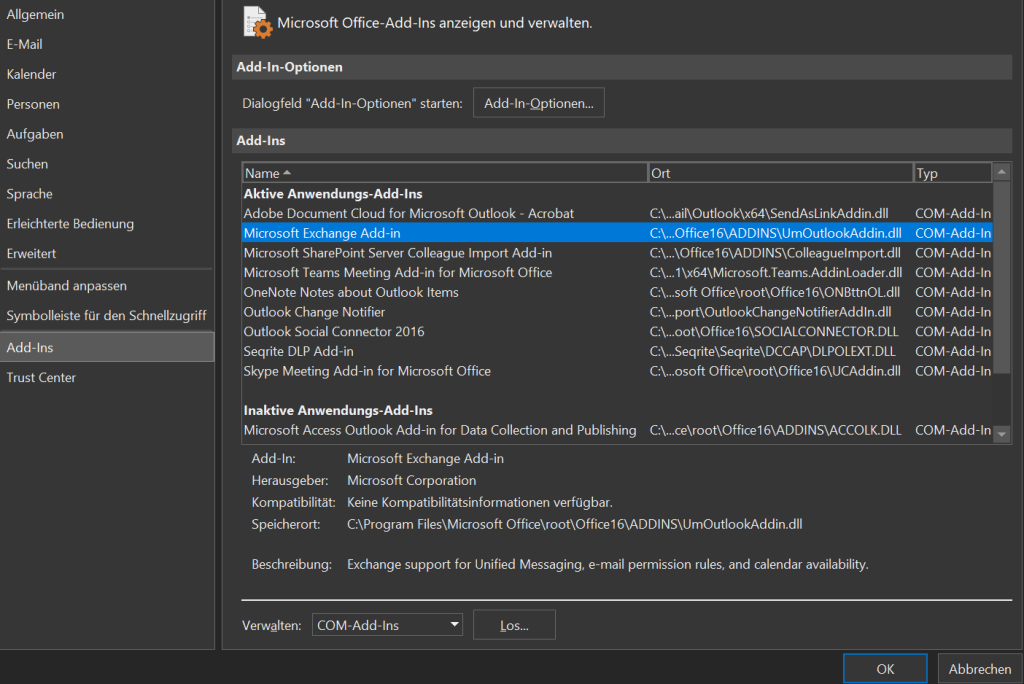Select the E-Mail category in sidebar
Screen dimensions: 1024x684
(x=24, y=44)
